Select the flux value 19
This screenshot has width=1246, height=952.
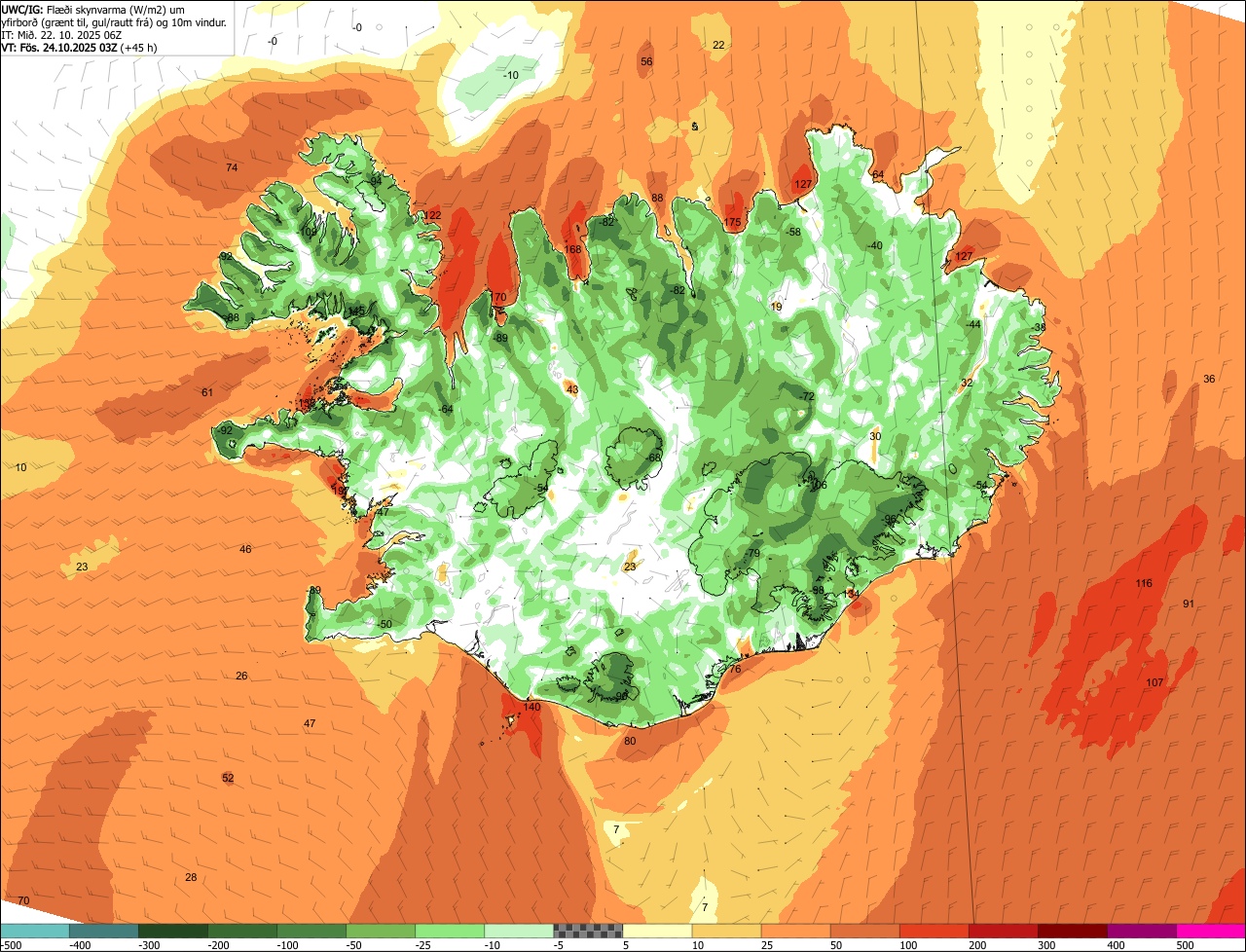(x=776, y=307)
